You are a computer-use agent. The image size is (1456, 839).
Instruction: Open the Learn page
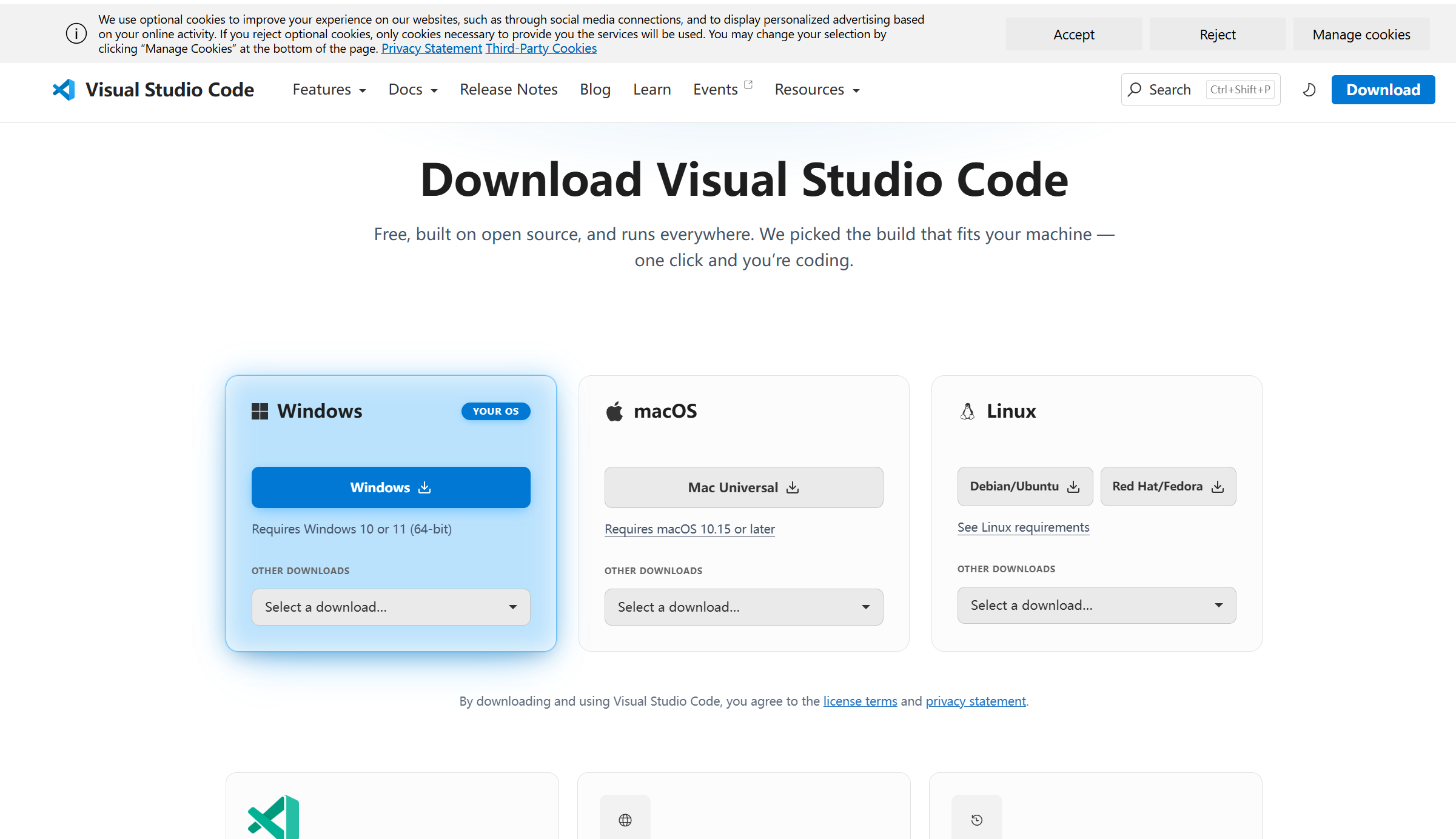[652, 90]
